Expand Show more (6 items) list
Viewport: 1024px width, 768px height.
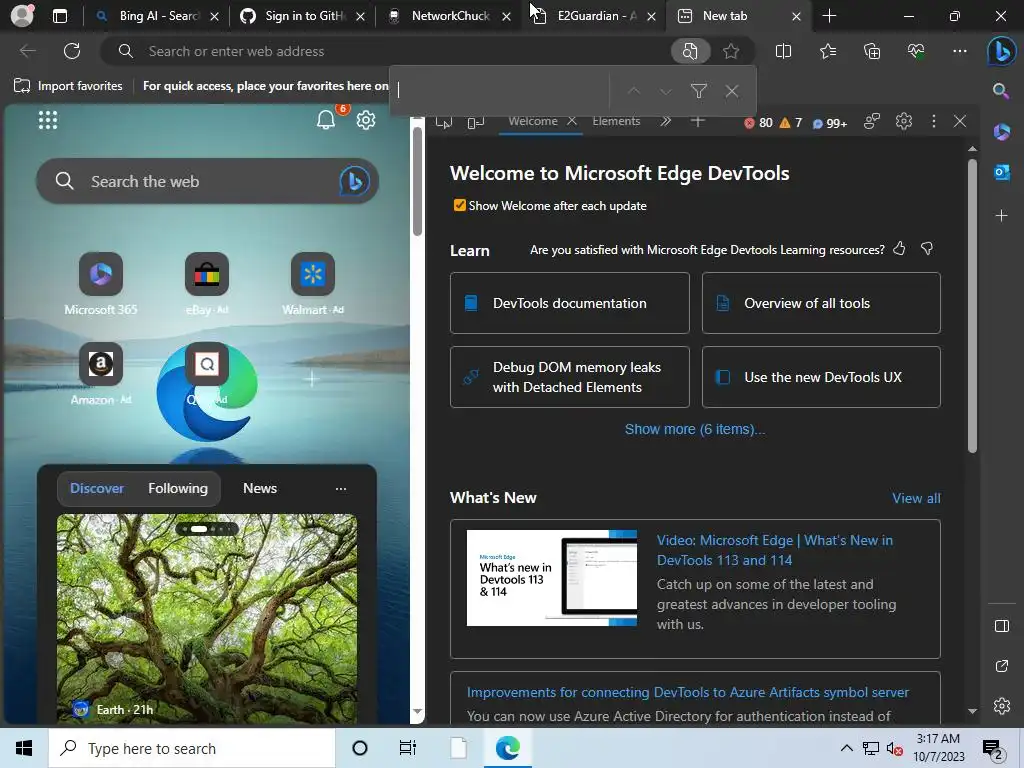tap(695, 429)
